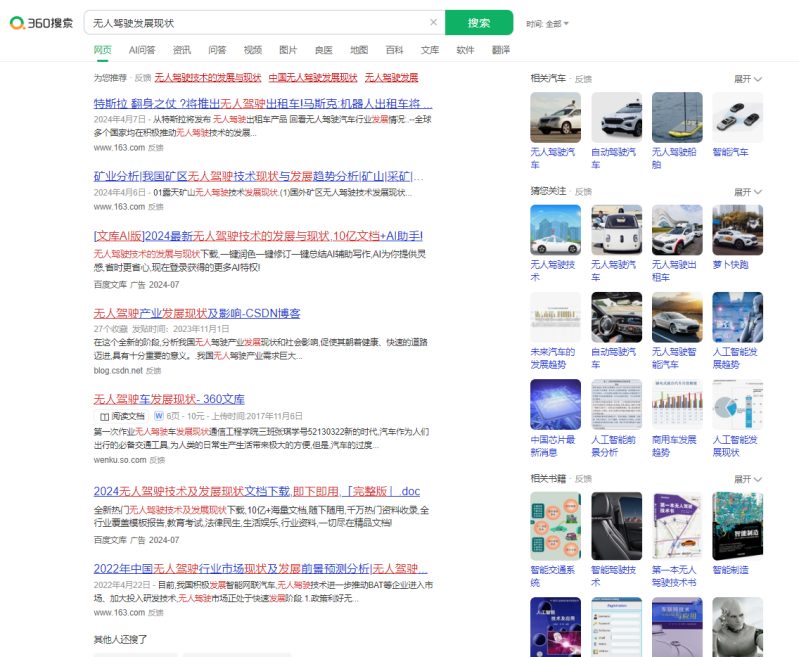This screenshot has width=799, height=657.
Task: Click the 无人驾驶智能汽车 thumbnail
Action: click(677, 317)
